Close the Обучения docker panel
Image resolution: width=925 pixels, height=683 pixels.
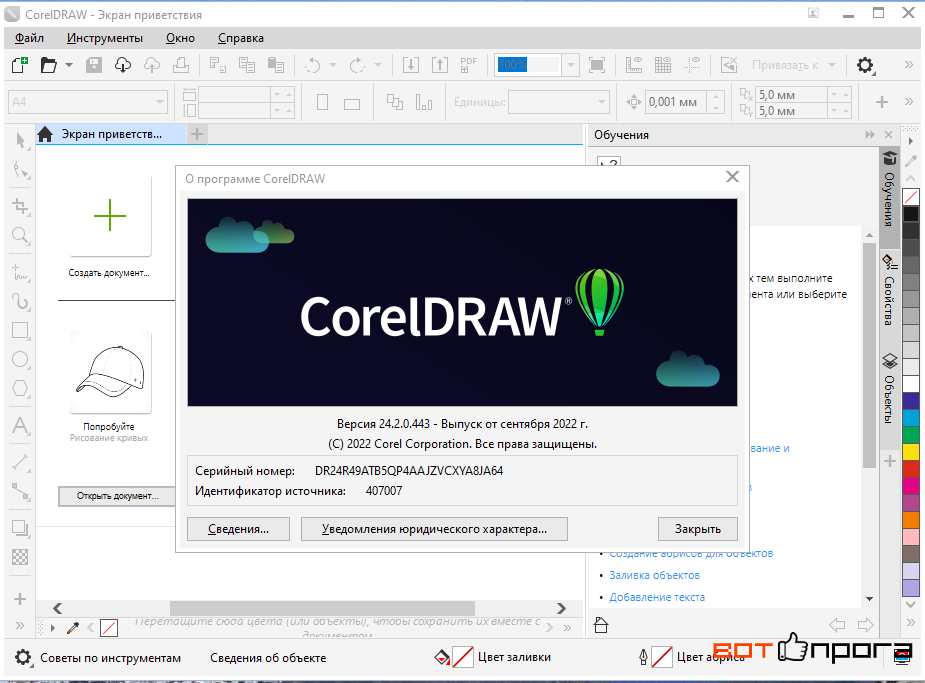[x=888, y=135]
